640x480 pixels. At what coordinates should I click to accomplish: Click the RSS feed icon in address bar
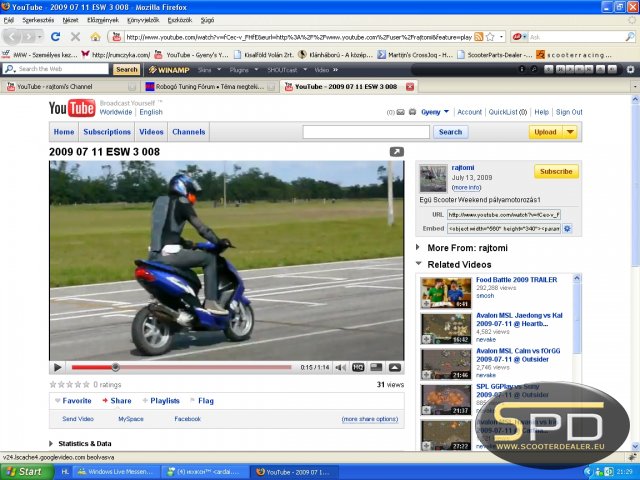pos(479,37)
